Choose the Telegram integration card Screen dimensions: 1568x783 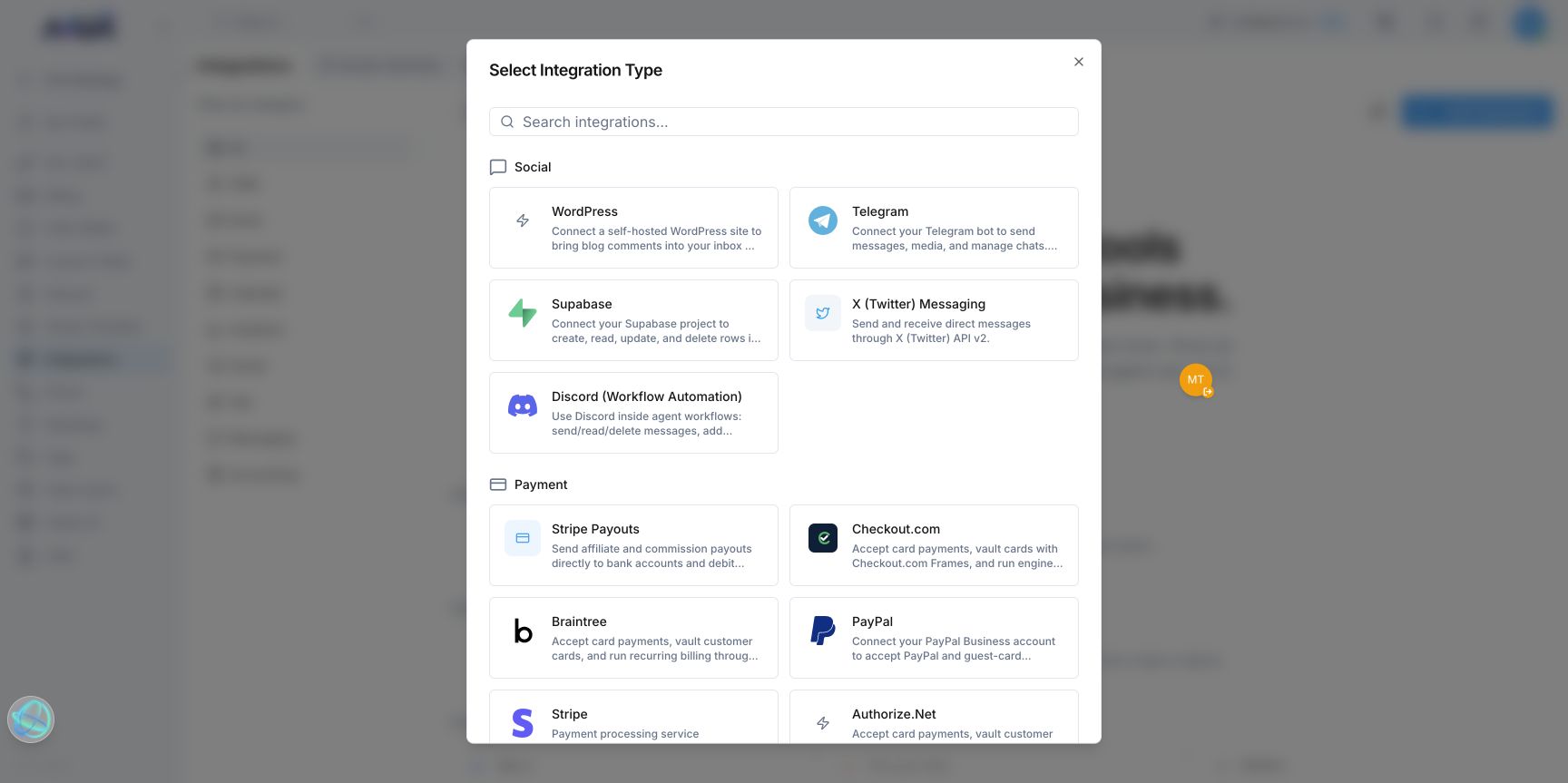click(x=934, y=228)
